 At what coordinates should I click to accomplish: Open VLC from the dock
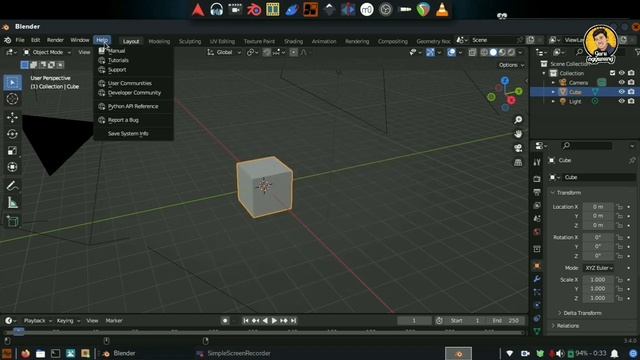pyautogui.click(x=442, y=10)
